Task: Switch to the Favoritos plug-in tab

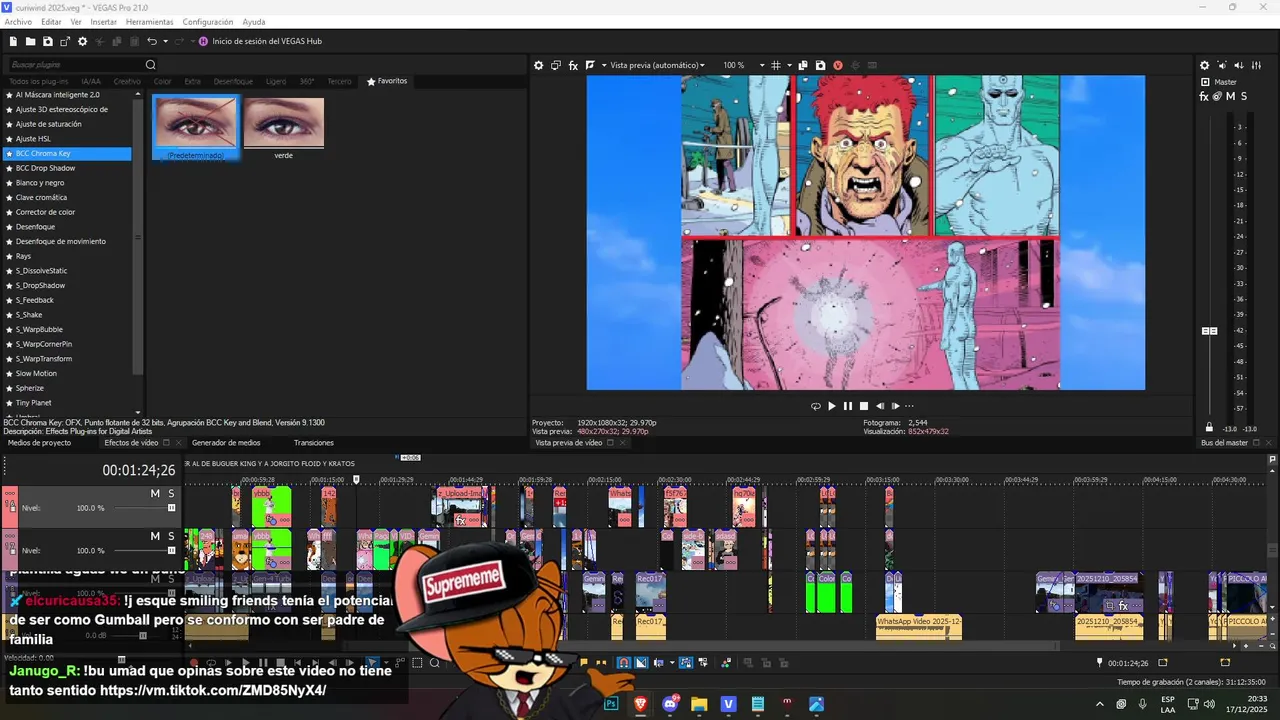Action: [x=387, y=81]
